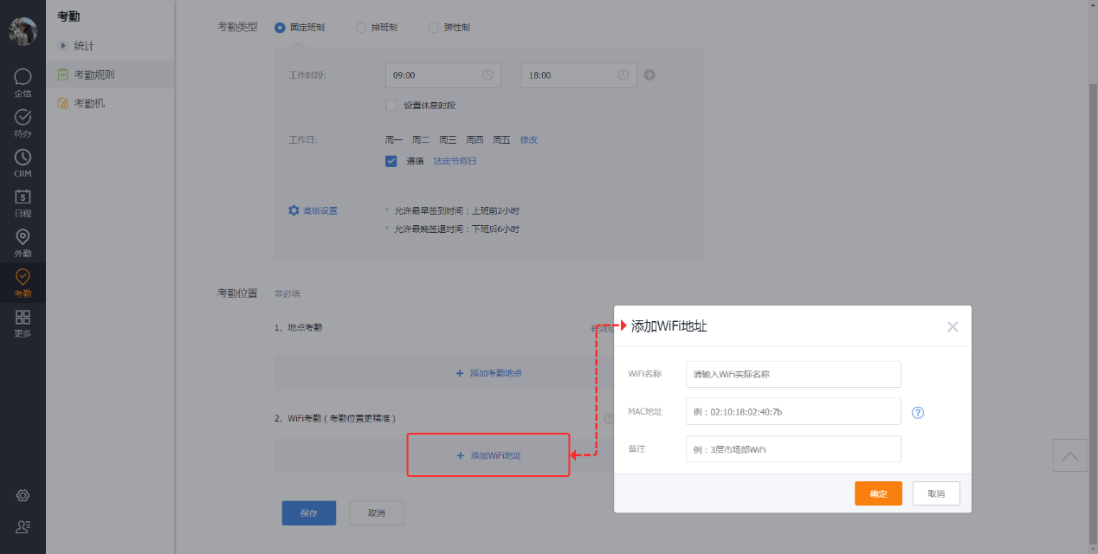
Task: Open the 09:00 start time picker
Action: (443, 75)
